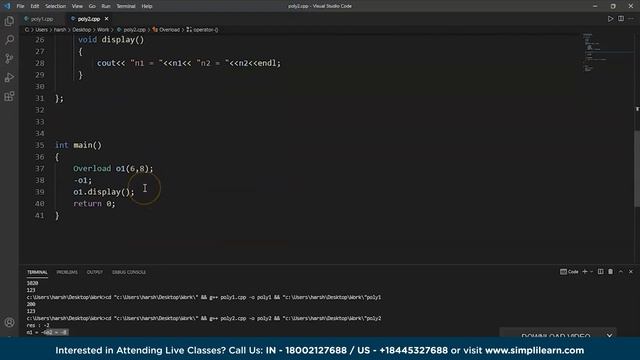
Task: Click the cout statement on line 28
Action: point(189,63)
